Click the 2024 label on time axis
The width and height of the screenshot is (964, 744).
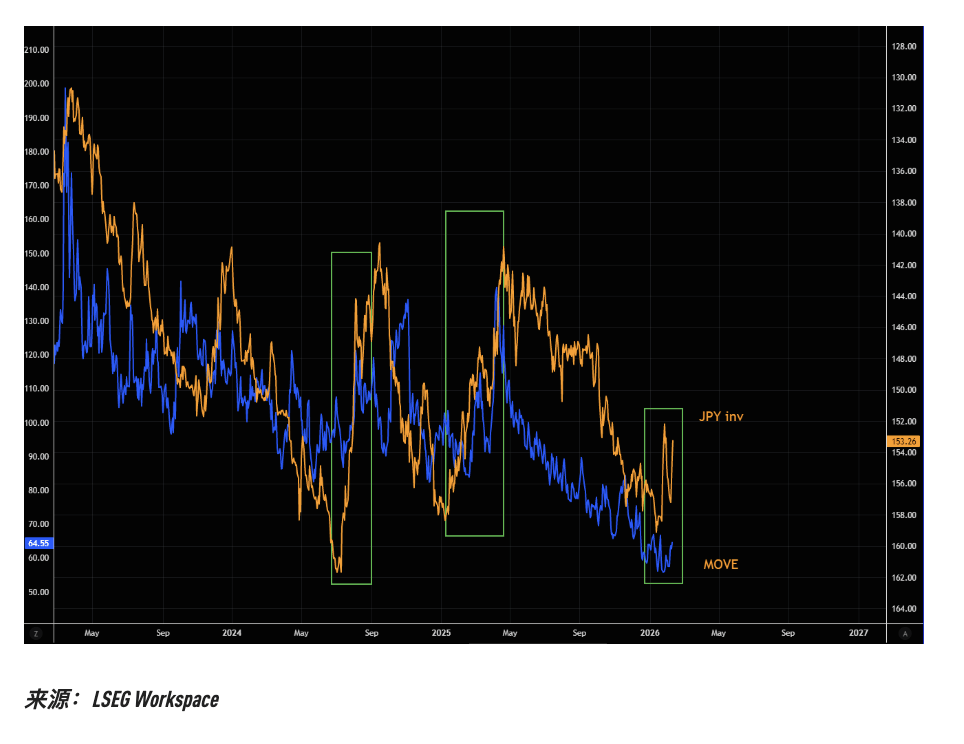coord(232,633)
